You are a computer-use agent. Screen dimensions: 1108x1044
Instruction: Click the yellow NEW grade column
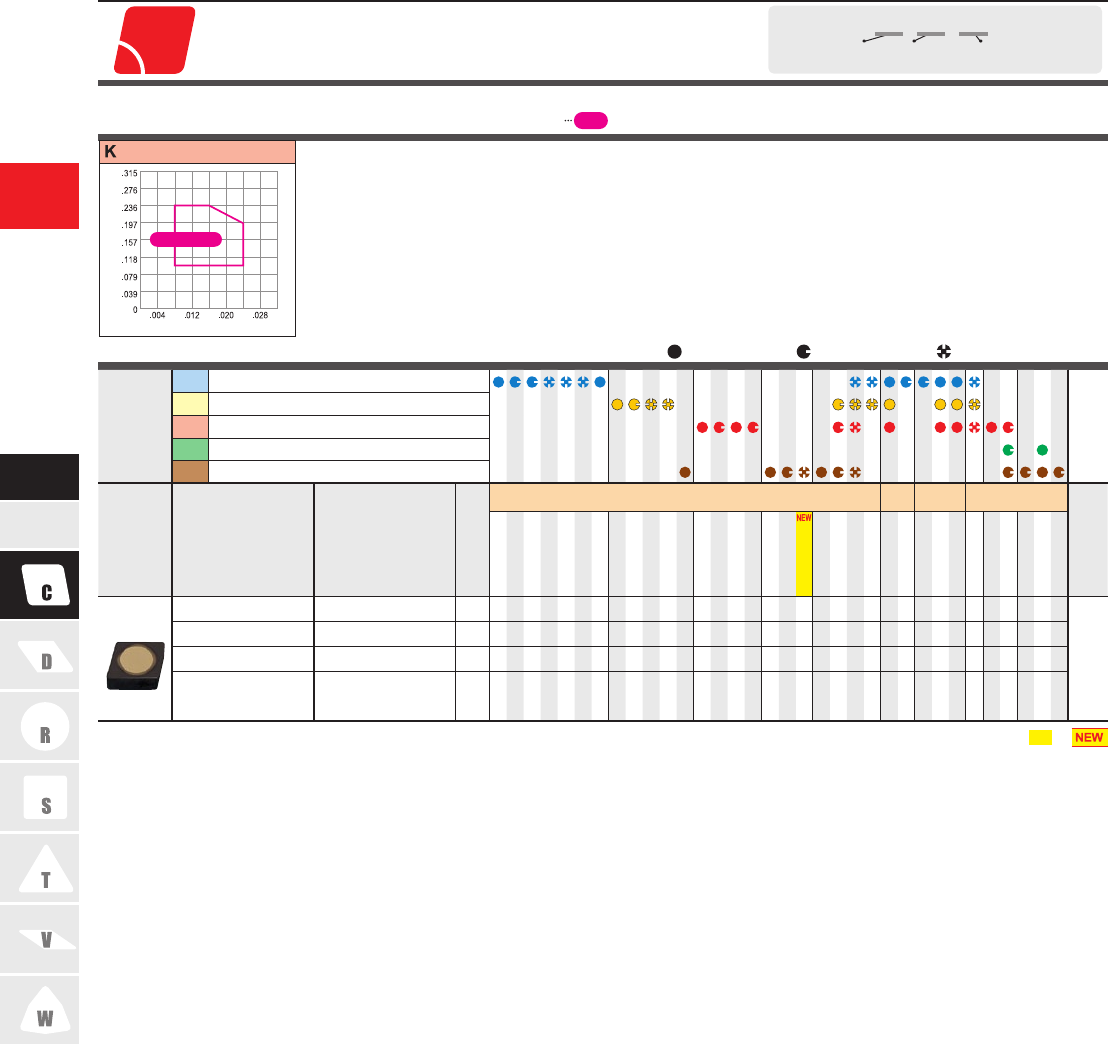point(803,555)
